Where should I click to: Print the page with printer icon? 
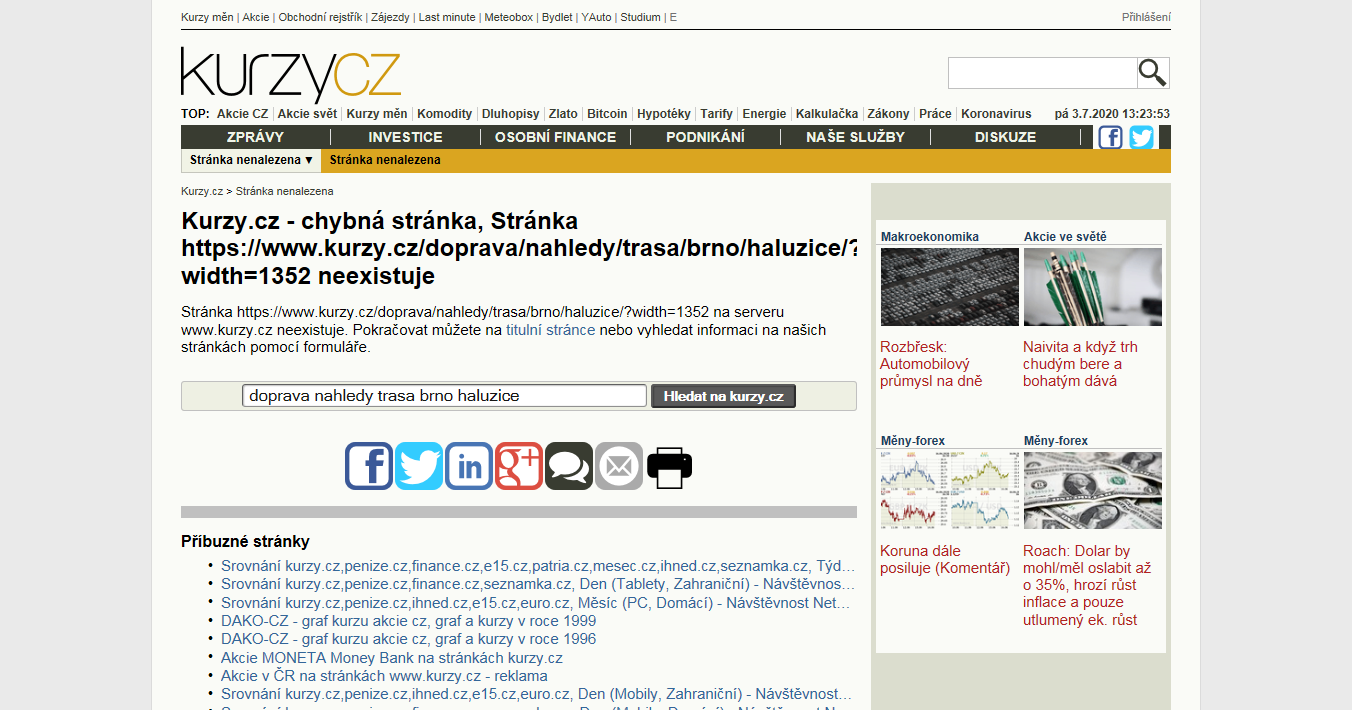point(669,466)
